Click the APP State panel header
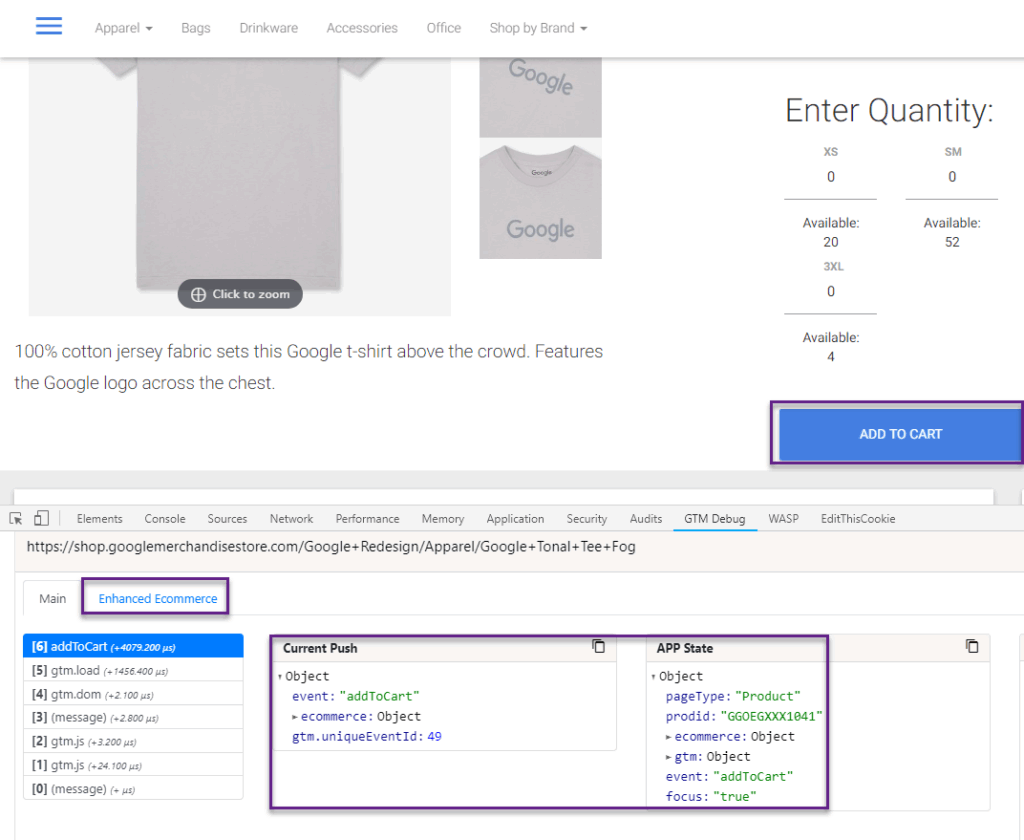The image size is (1024, 840). (x=818, y=648)
